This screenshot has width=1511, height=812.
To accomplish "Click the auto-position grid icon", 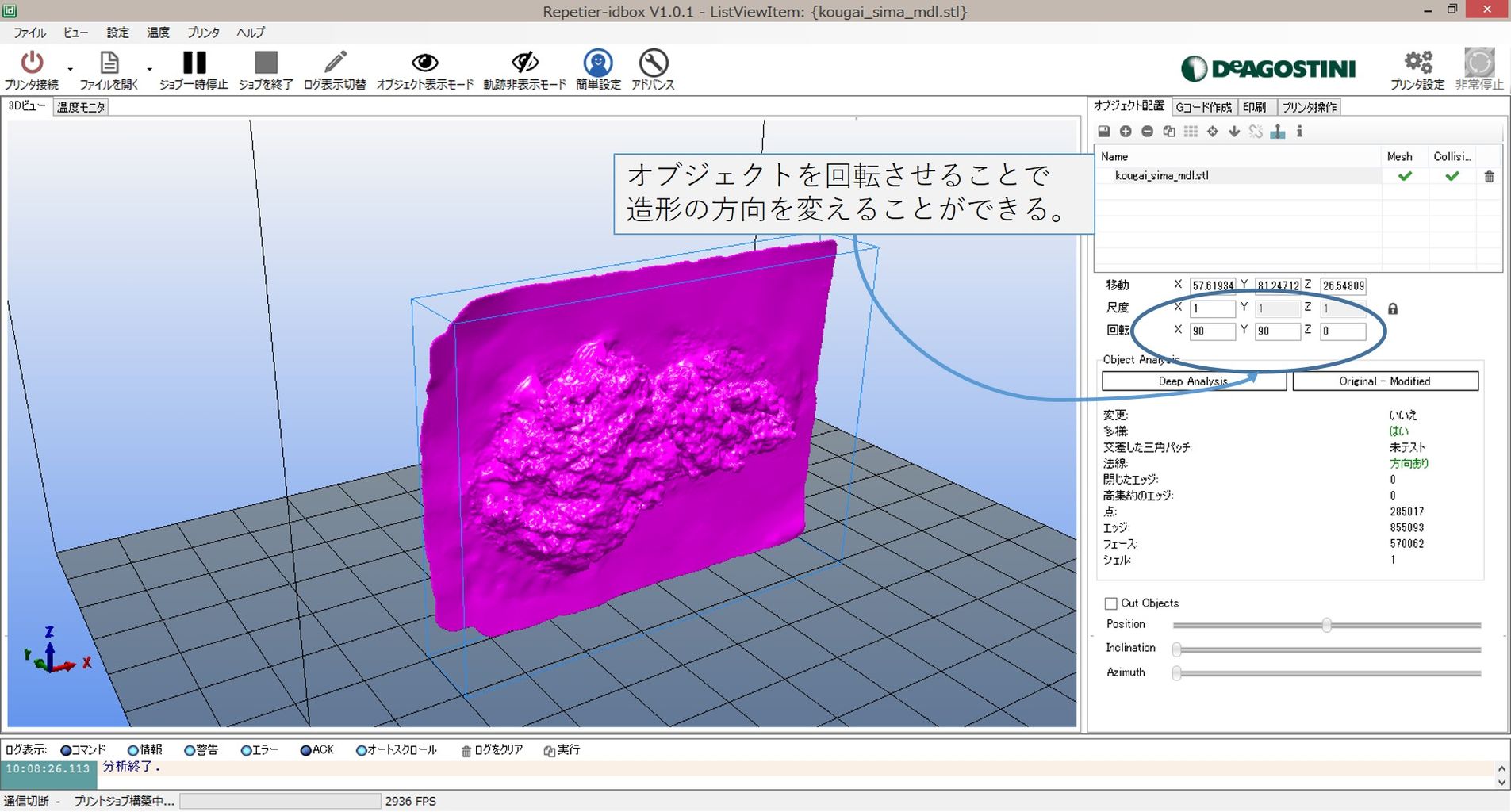I will tap(1191, 132).
